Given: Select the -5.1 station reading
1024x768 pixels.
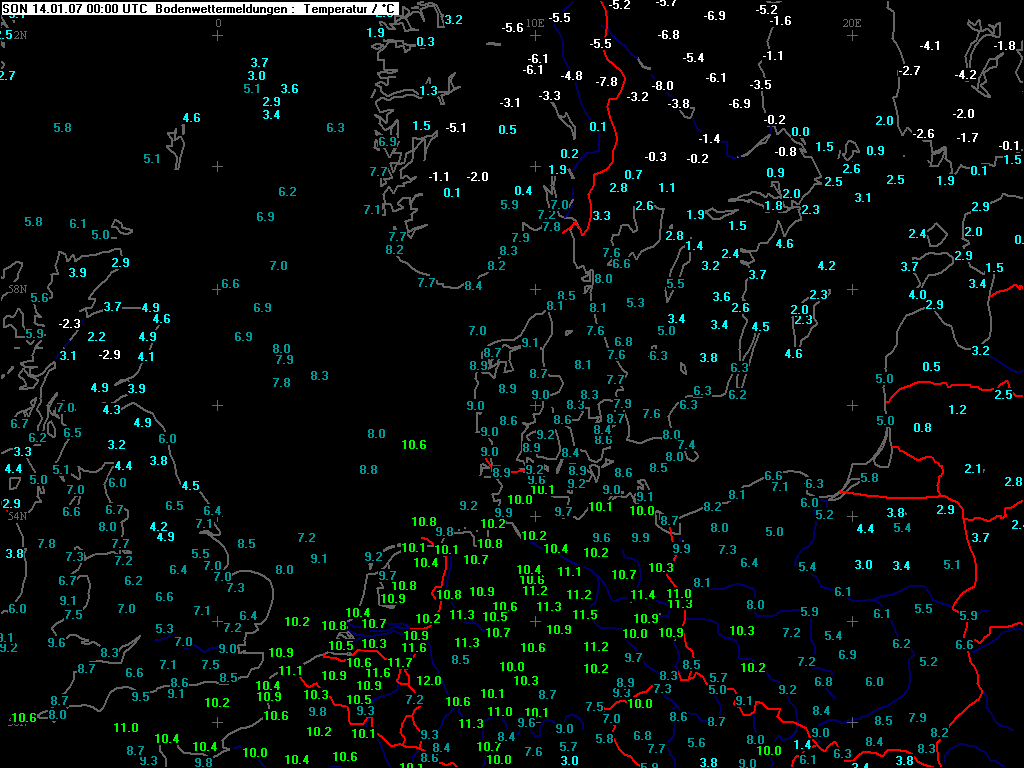Looking at the screenshot, I should (456, 128).
